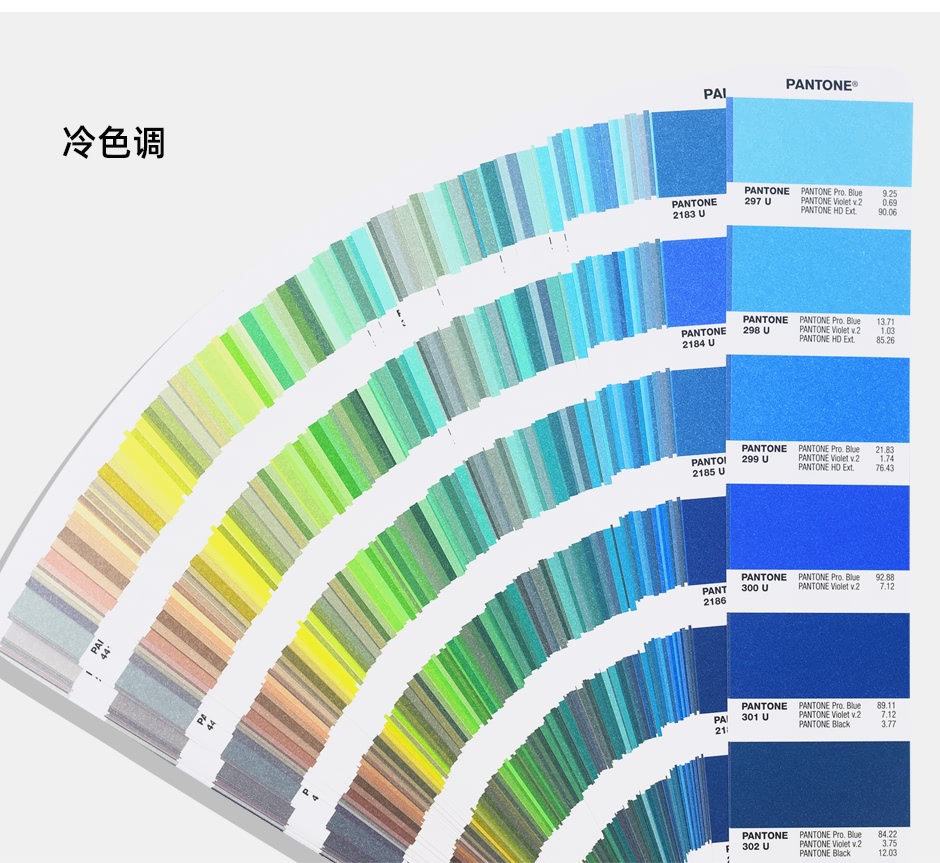Choose the PANTONE 2185 U swatch
Screen dimensions: 940x863
[x=700, y=411]
